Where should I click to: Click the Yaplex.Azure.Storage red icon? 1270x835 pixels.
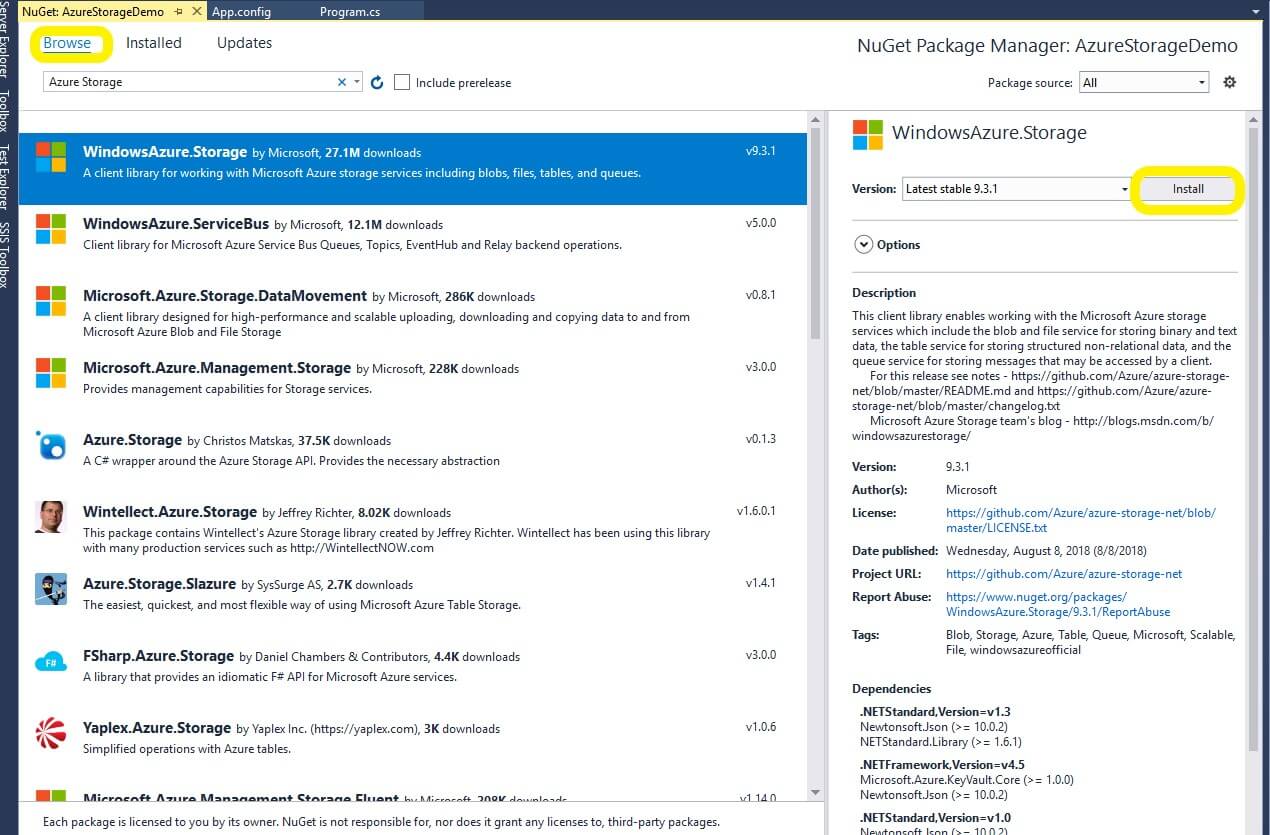[51, 733]
